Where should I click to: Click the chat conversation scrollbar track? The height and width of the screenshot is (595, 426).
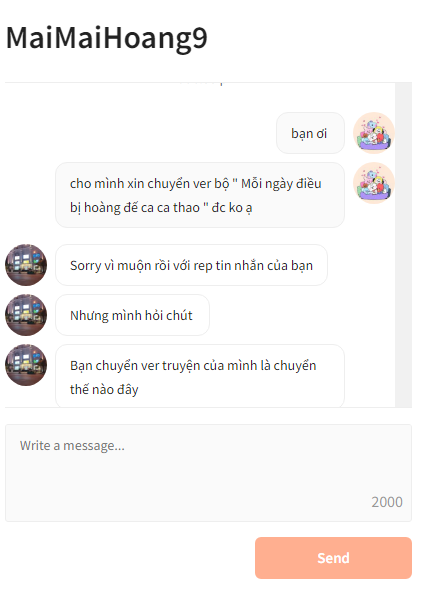403,245
